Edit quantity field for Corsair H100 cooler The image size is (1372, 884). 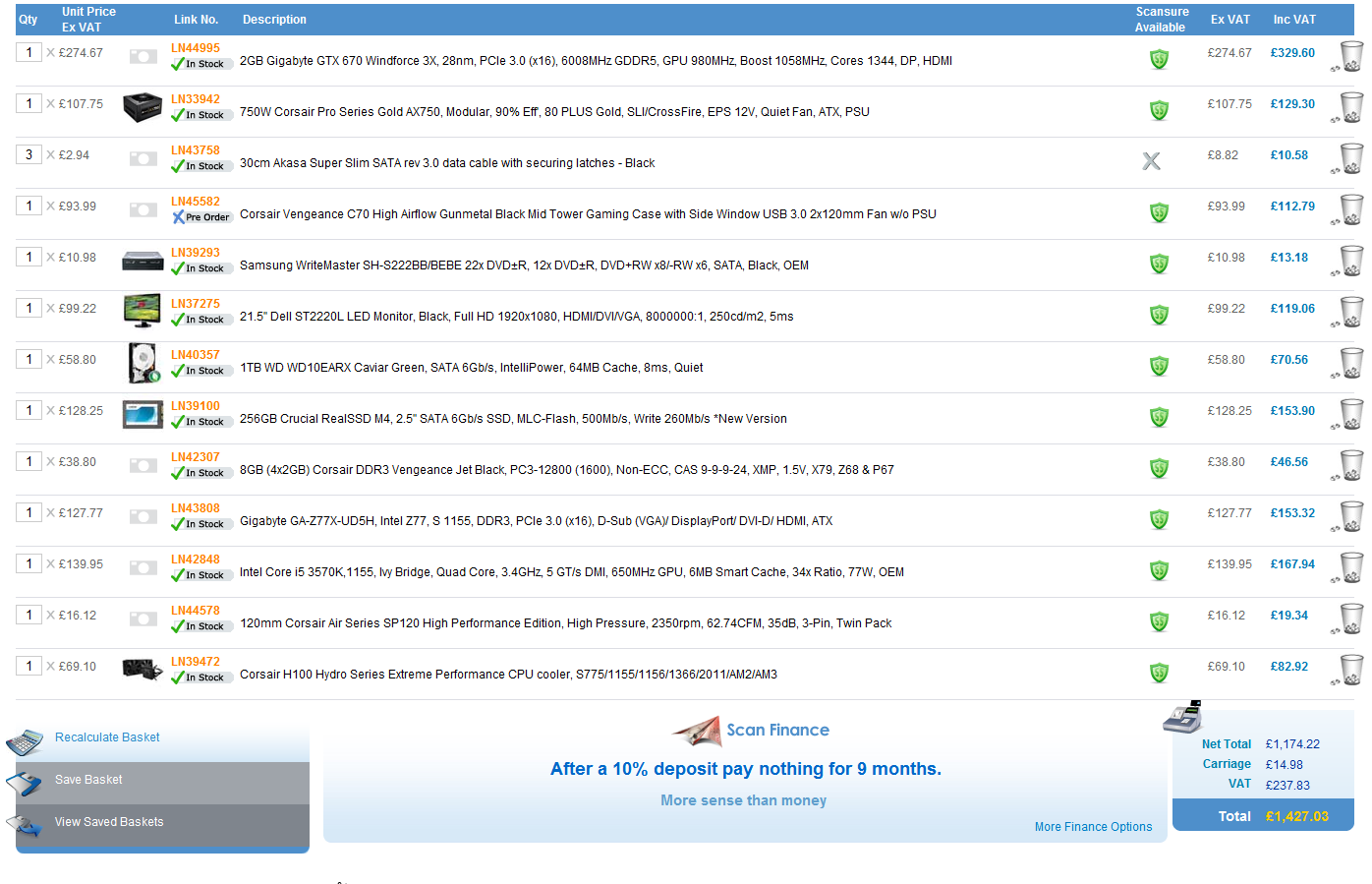click(29, 666)
